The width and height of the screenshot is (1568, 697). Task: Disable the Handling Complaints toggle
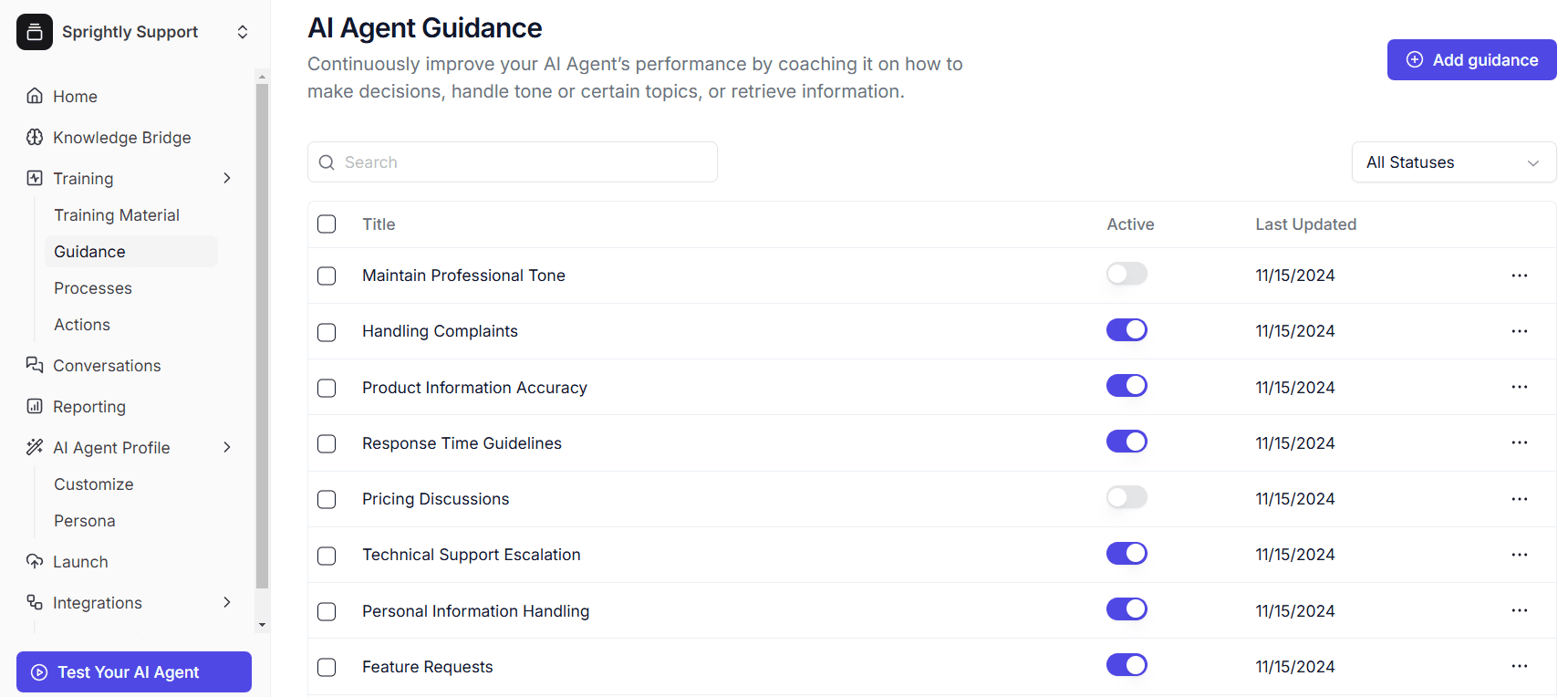(1127, 329)
